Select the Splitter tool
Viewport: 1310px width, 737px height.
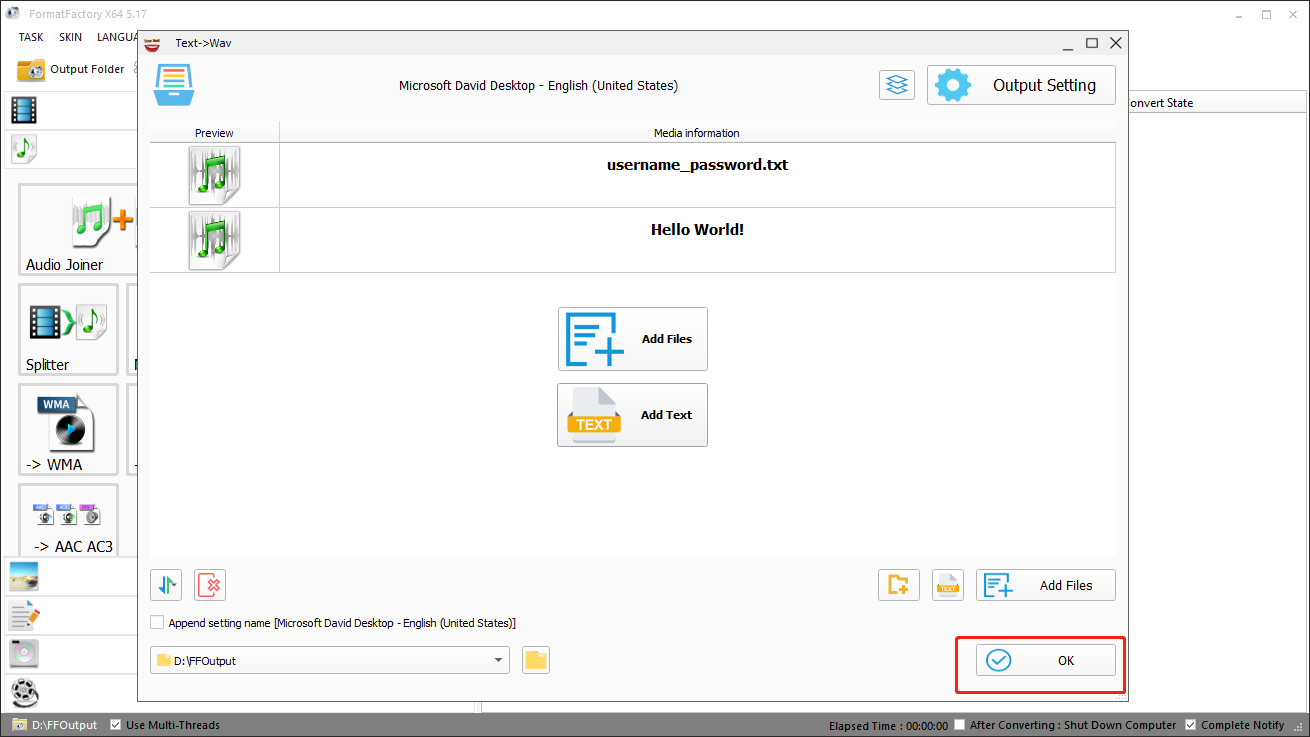(68, 330)
